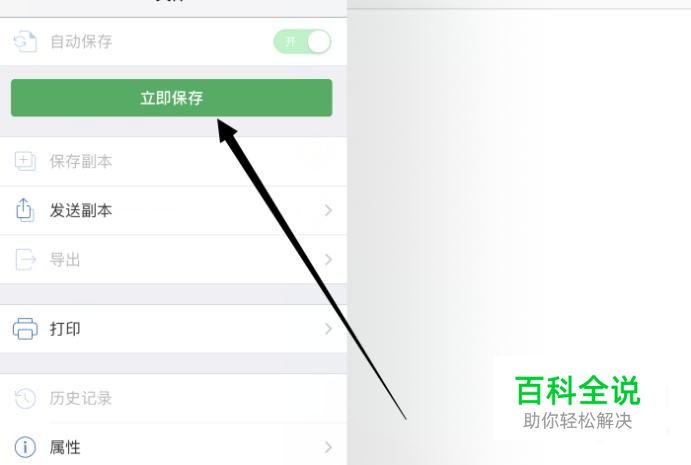691x465 pixels.
Task: Choose the 导出 option label
Action: pyautogui.click(x=65, y=260)
